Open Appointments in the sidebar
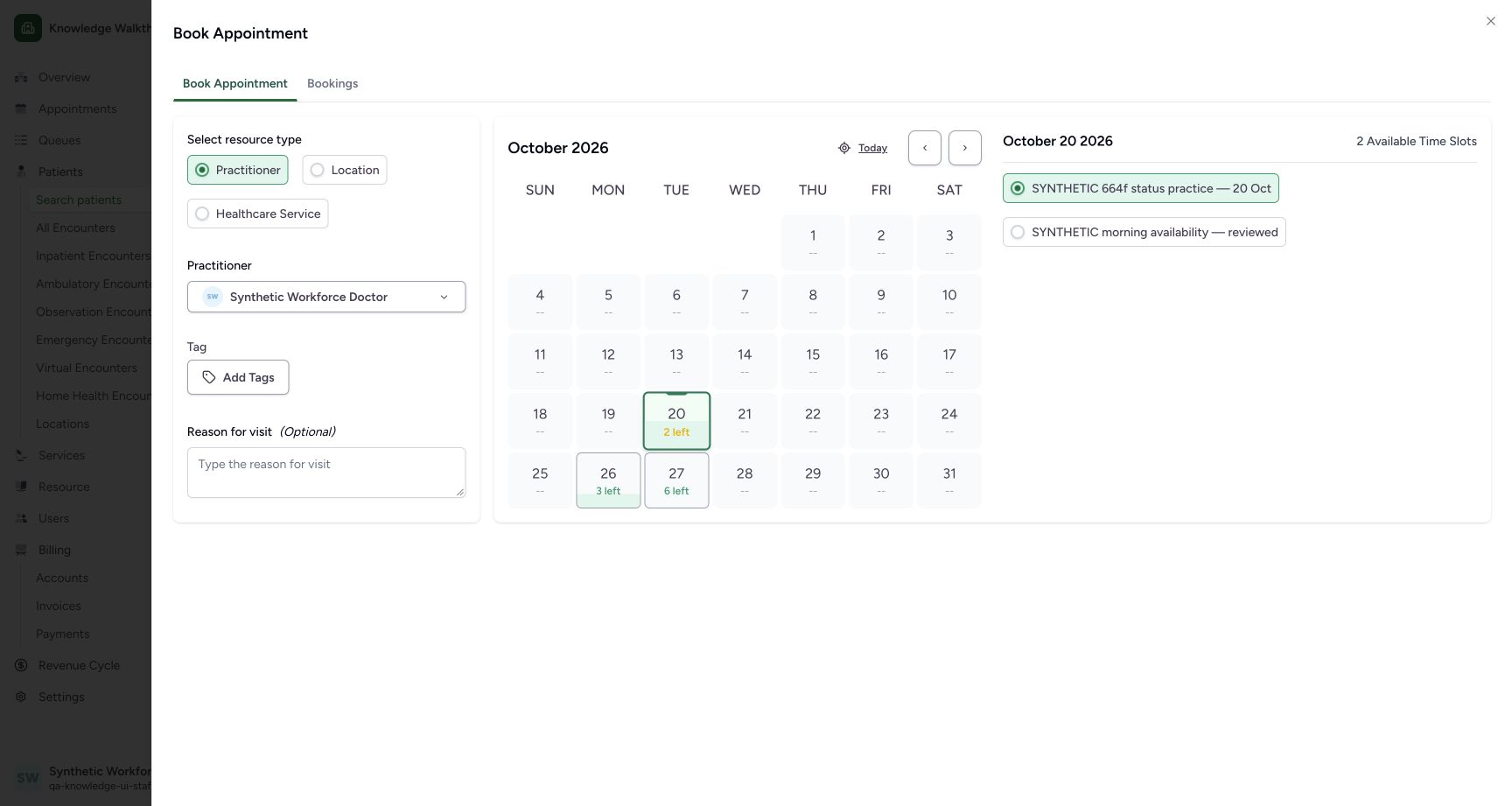This screenshot has width=1512, height=806. (x=77, y=109)
